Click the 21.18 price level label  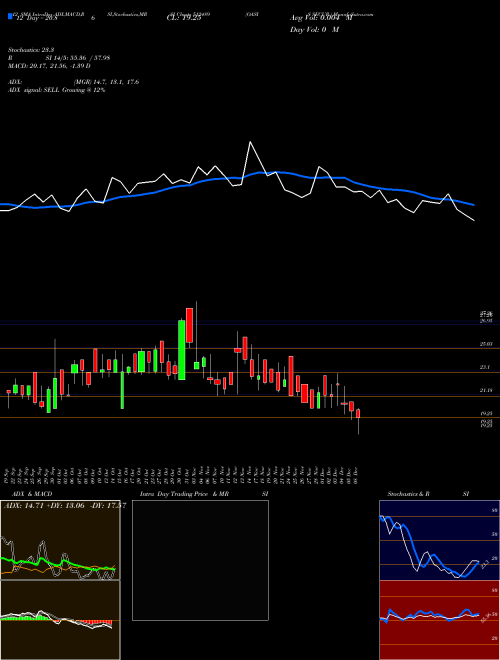pyautogui.click(x=487, y=391)
